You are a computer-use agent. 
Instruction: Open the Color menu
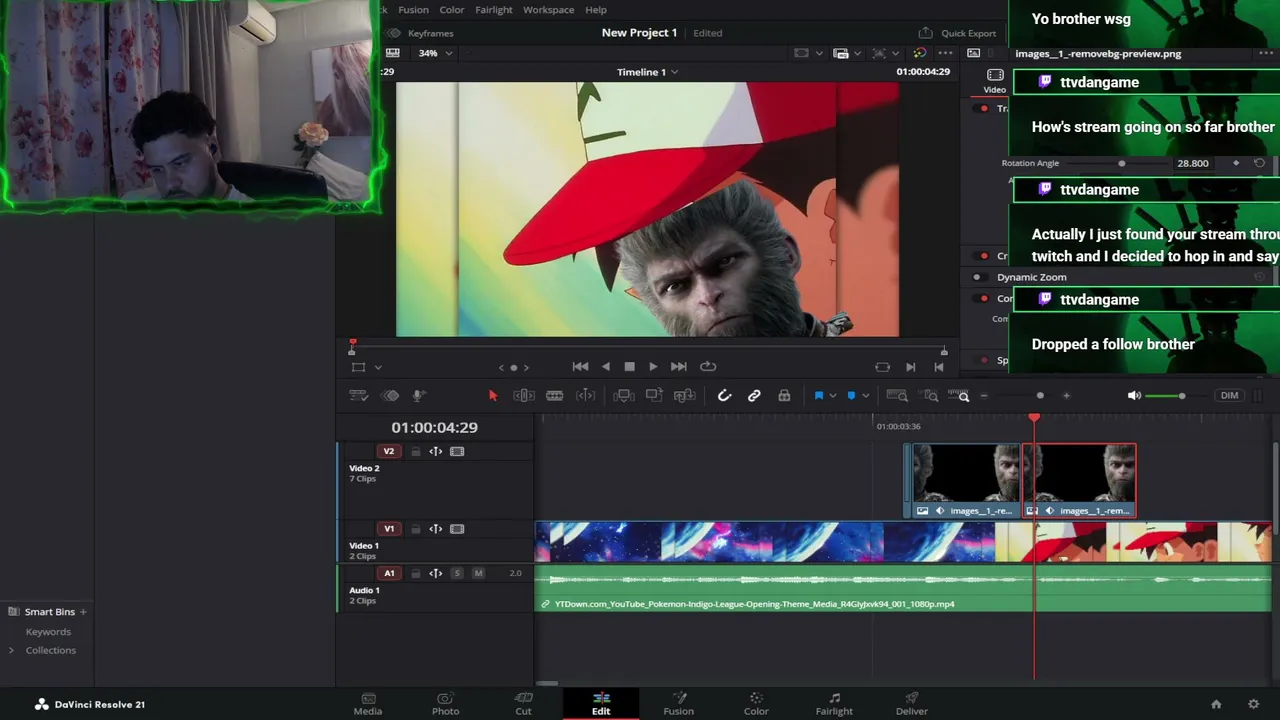click(452, 10)
